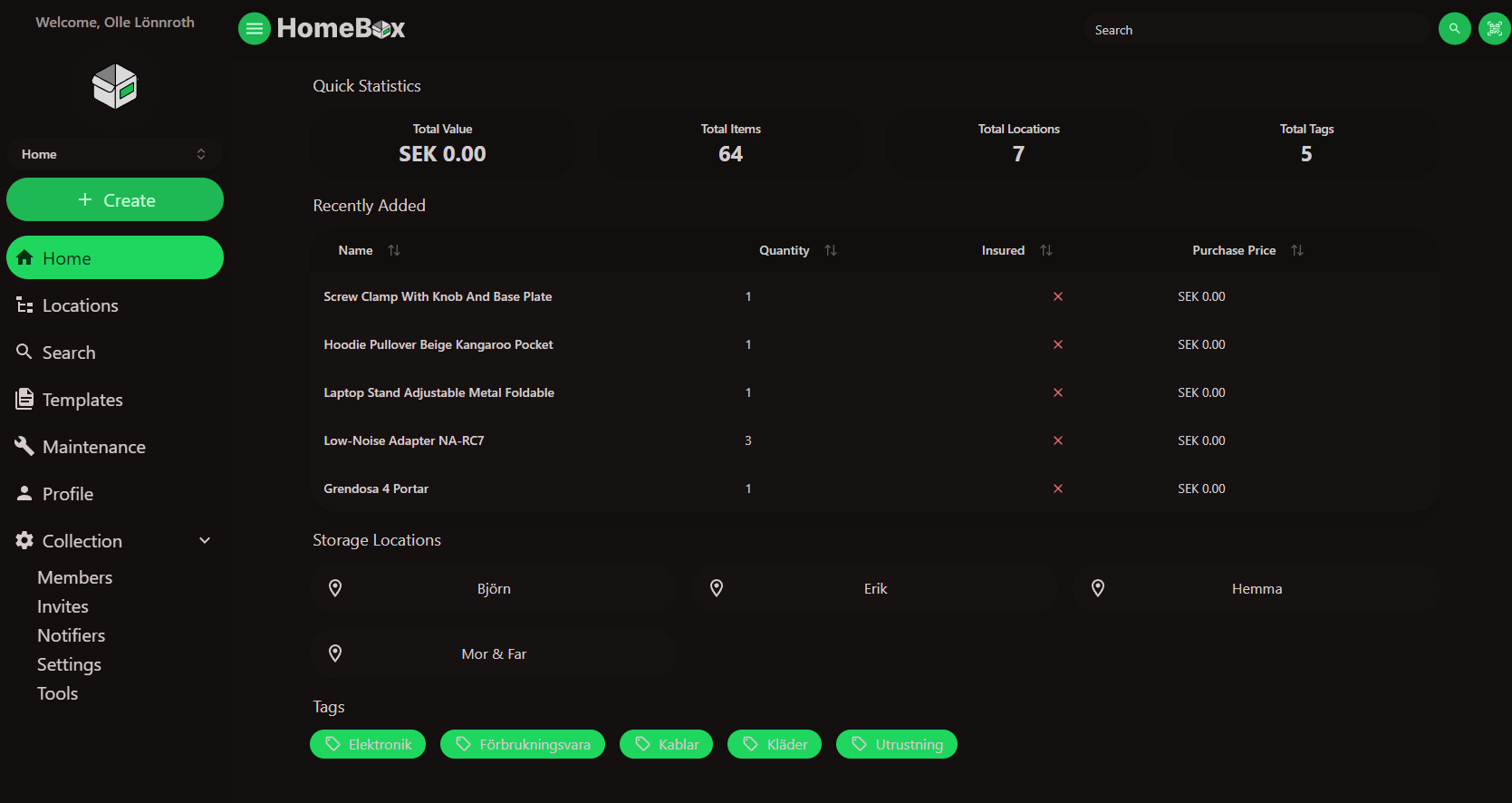Sort by the Insured column arrows
Image resolution: width=1512 pixels, height=803 pixels.
[1045, 250]
